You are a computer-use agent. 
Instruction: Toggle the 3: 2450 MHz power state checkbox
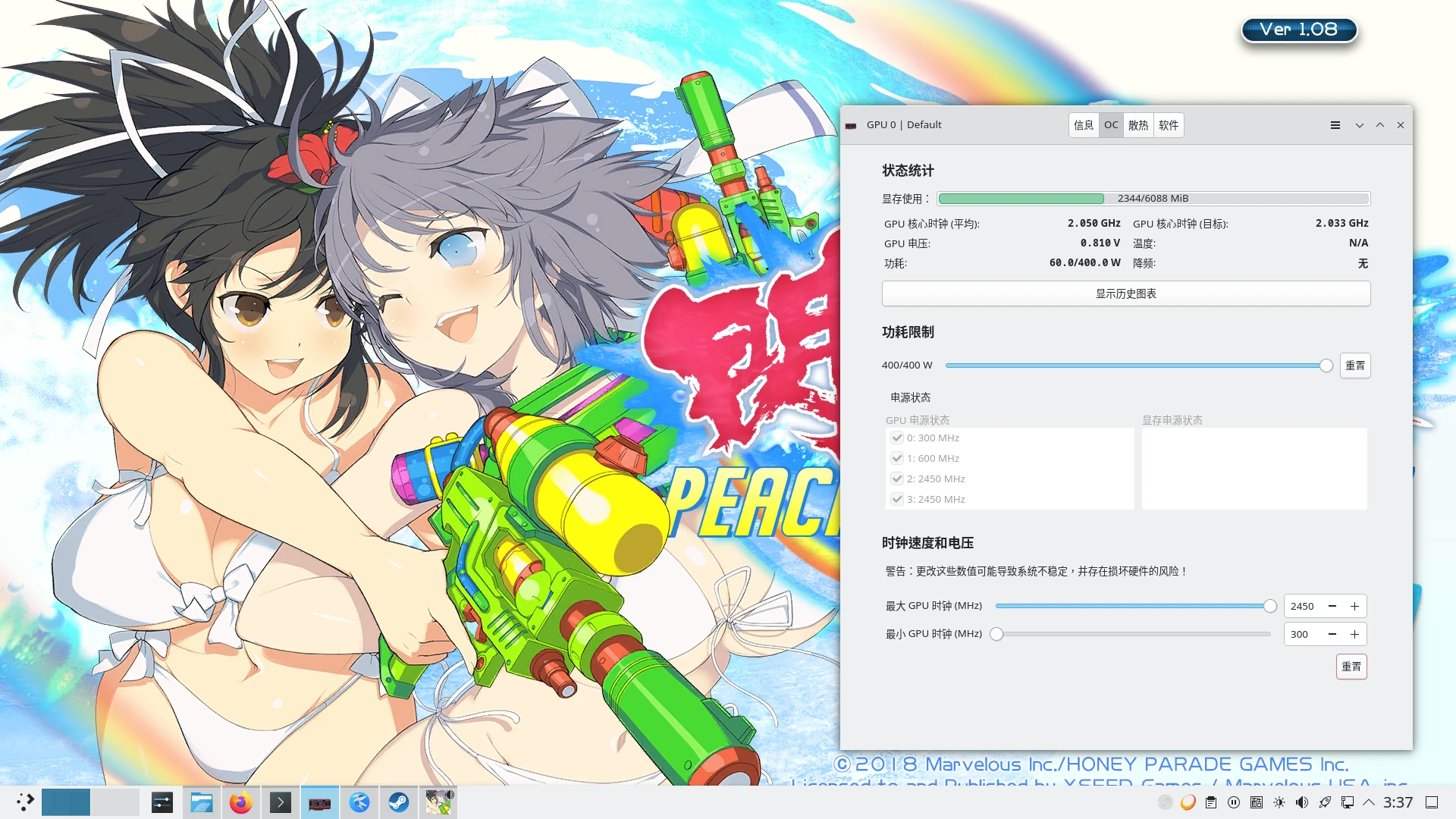[x=897, y=499]
